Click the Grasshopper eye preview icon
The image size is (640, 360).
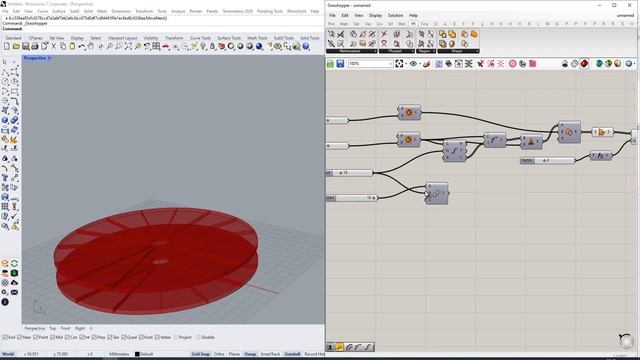pos(413,64)
